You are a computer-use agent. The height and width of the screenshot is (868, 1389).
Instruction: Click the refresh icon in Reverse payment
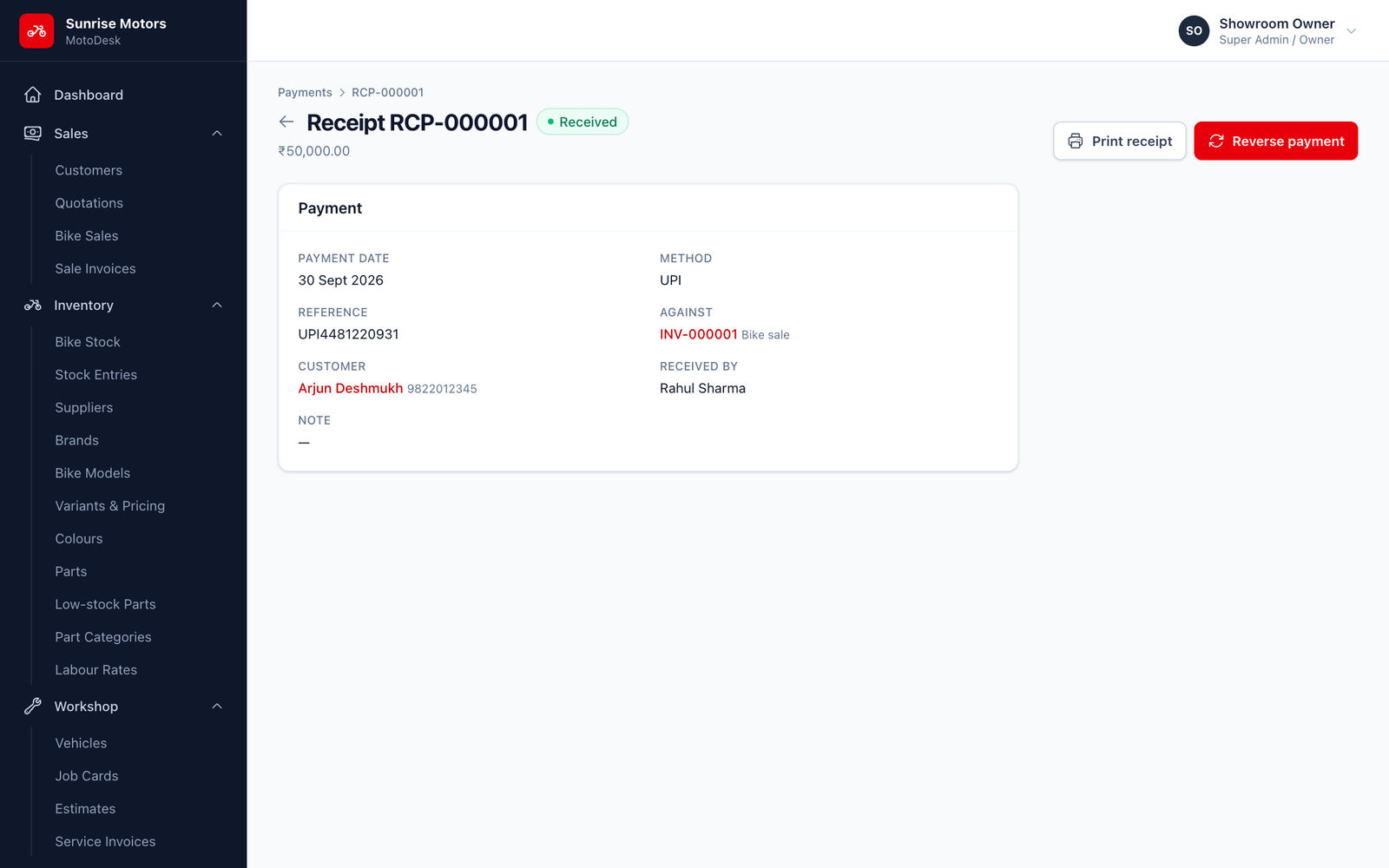pyautogui.click(x=1216, y=141)
